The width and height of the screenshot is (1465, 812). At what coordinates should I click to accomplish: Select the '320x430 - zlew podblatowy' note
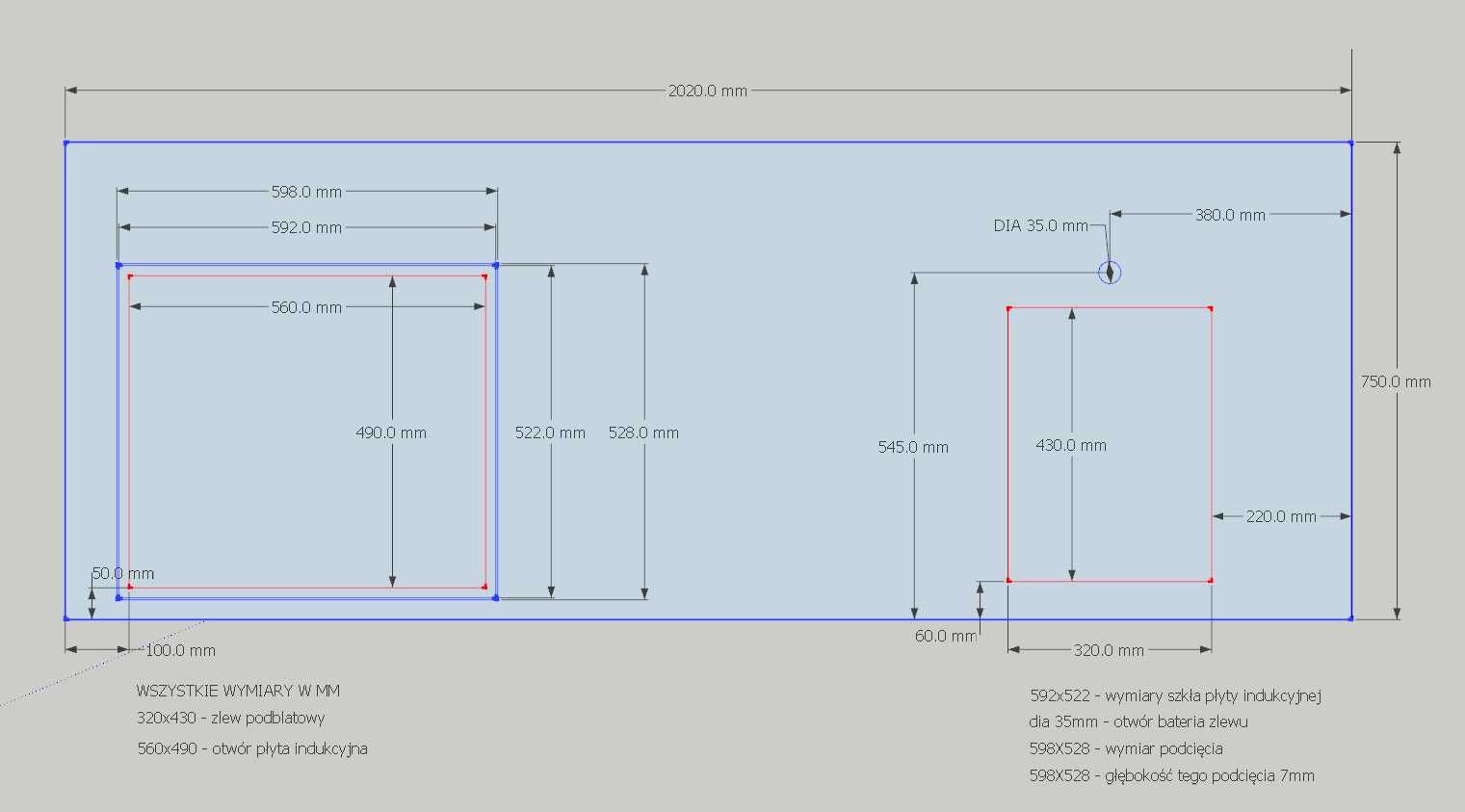coord(231,718)
